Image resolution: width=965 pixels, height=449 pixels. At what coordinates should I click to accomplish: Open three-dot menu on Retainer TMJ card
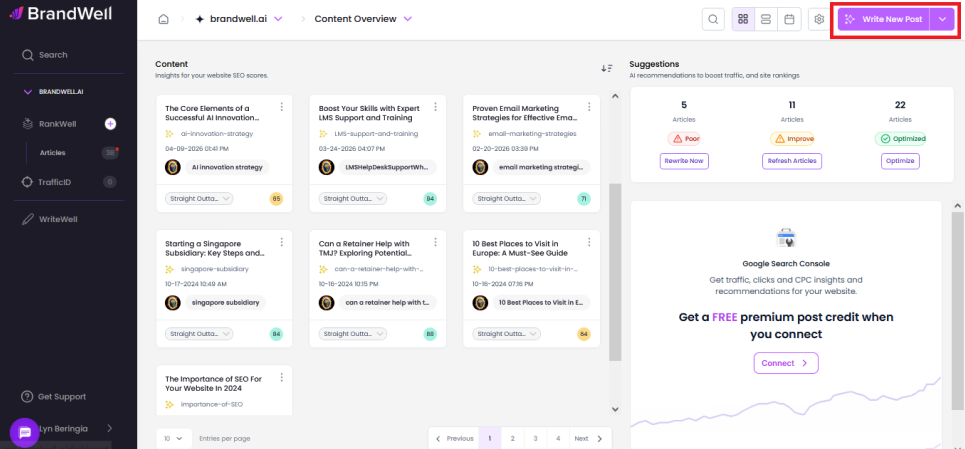pyautogui.click(x=436, y=242)
